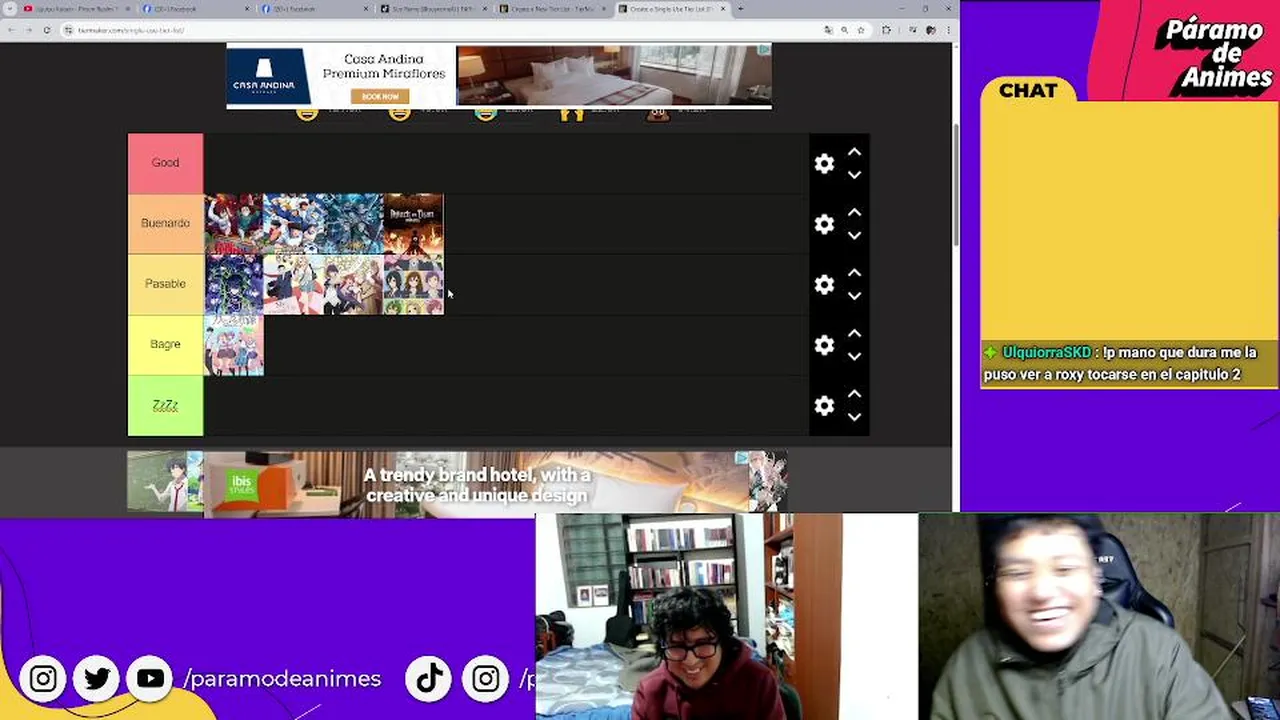Move Good row up with arrow
1280x720 pixels.
point(854,152)
